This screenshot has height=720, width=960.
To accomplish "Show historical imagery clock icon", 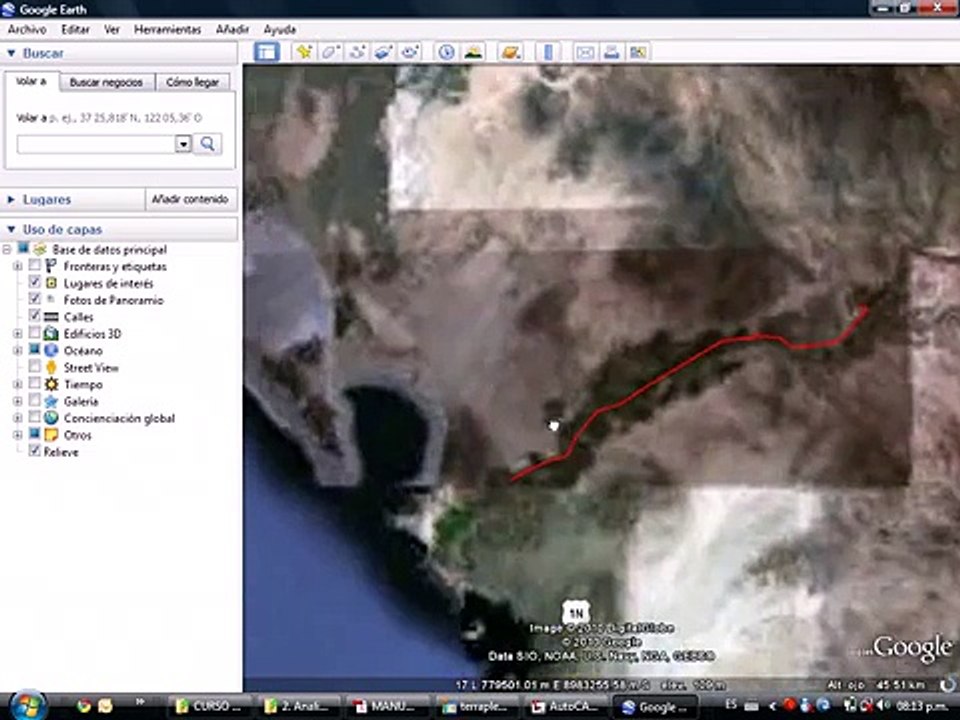I will pos(446,52).
